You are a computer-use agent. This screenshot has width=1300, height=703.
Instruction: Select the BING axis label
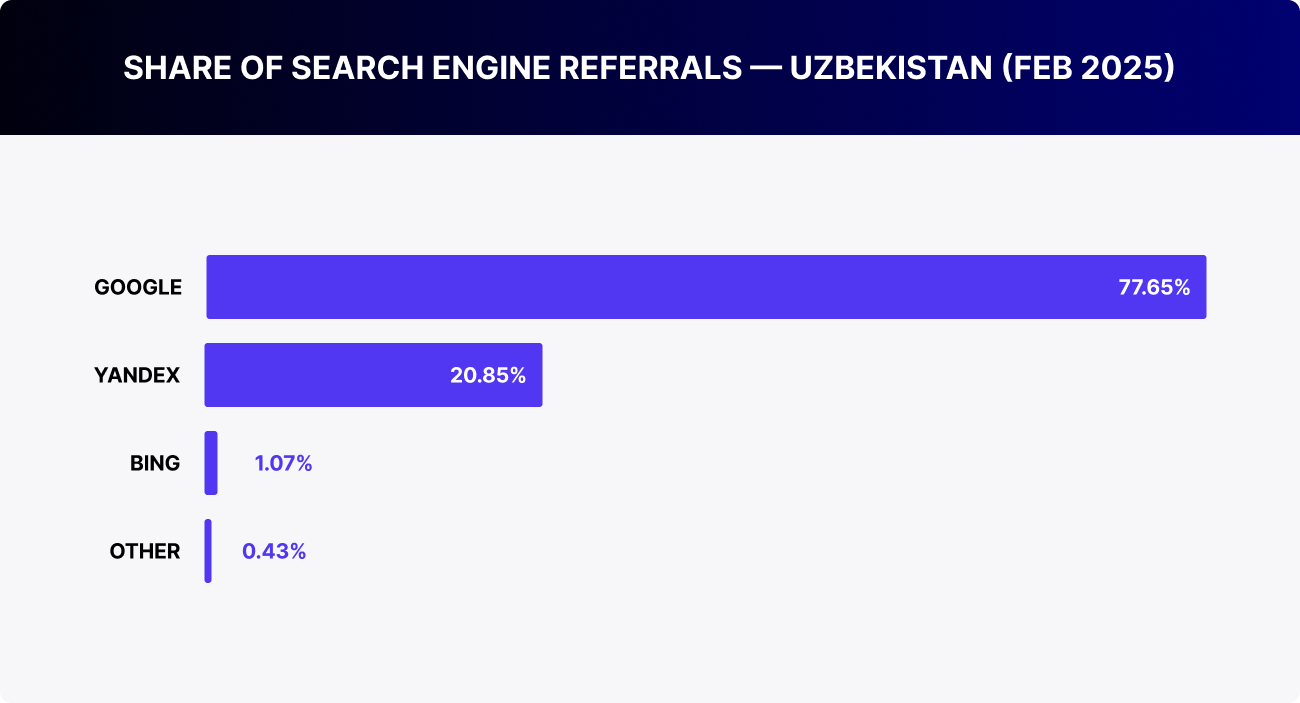[x=155, y=464]
